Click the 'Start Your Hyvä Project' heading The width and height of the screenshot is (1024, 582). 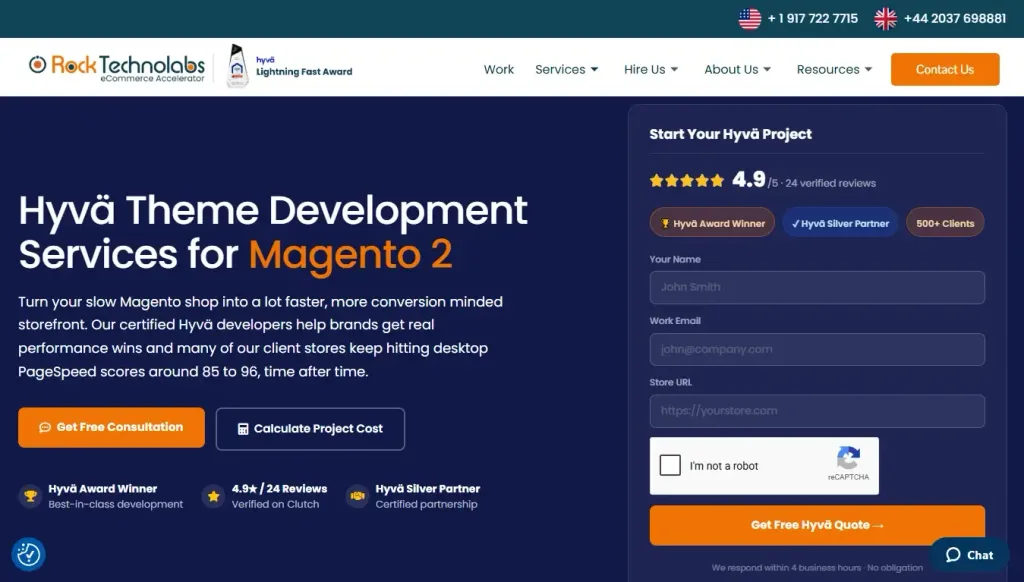click(x=731, y=134)
